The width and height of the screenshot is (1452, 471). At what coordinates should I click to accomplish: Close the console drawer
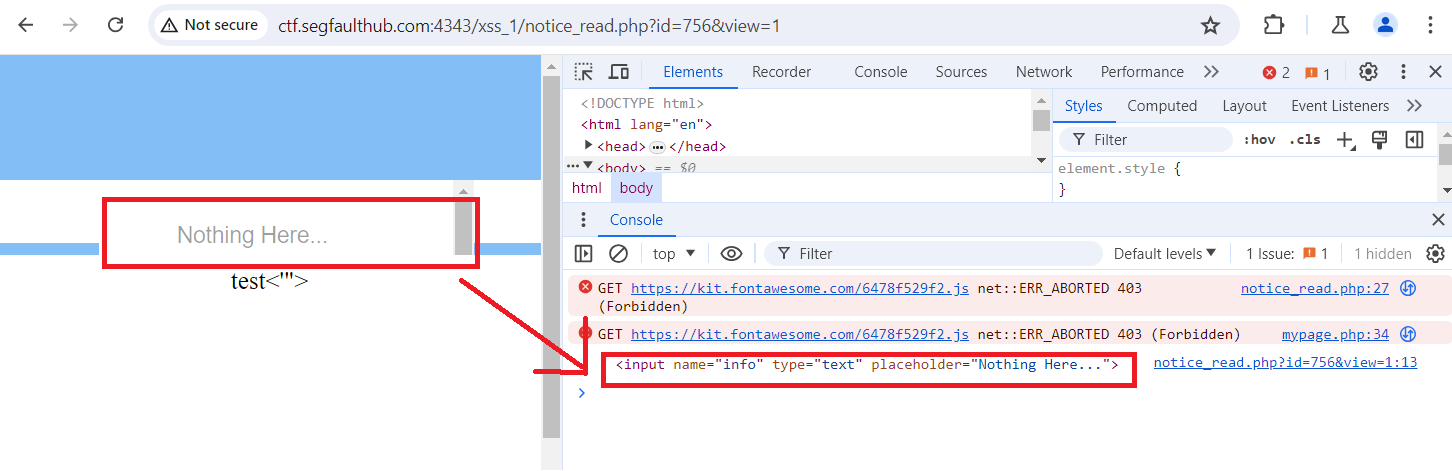1438,220
